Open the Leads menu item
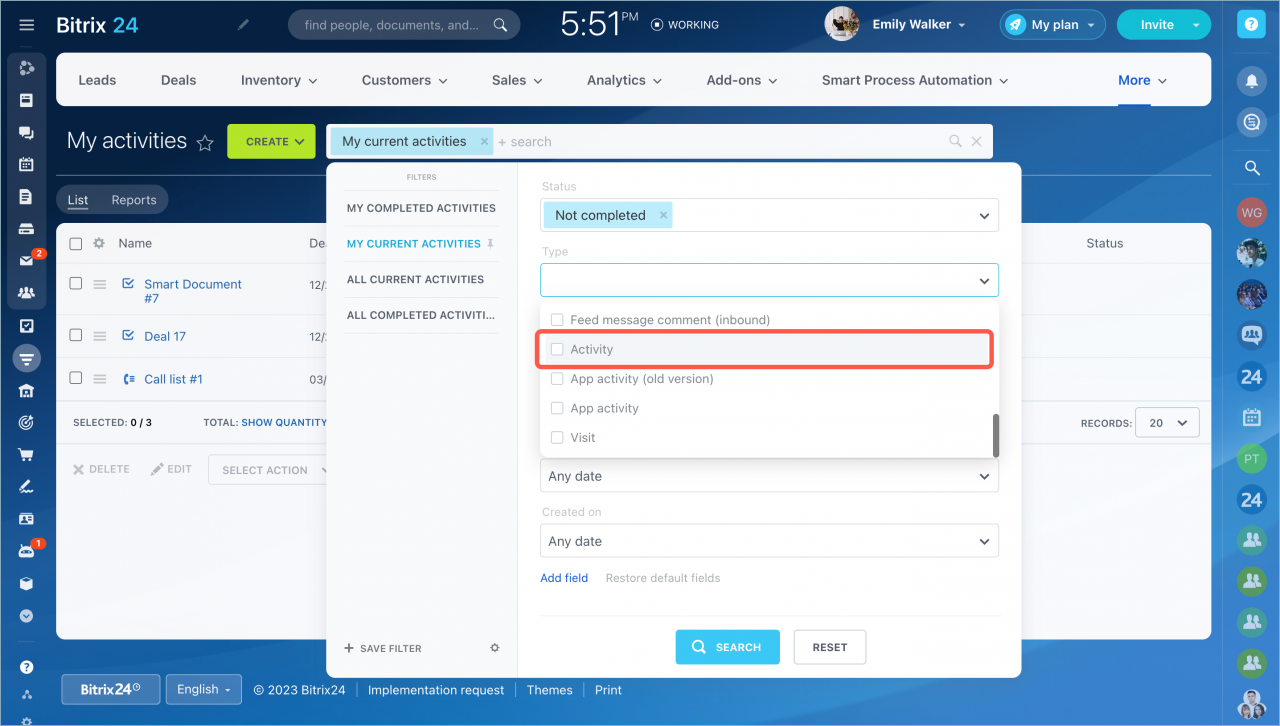The width and height of the screenshot is (1280, 726). (x=97, y=80)
